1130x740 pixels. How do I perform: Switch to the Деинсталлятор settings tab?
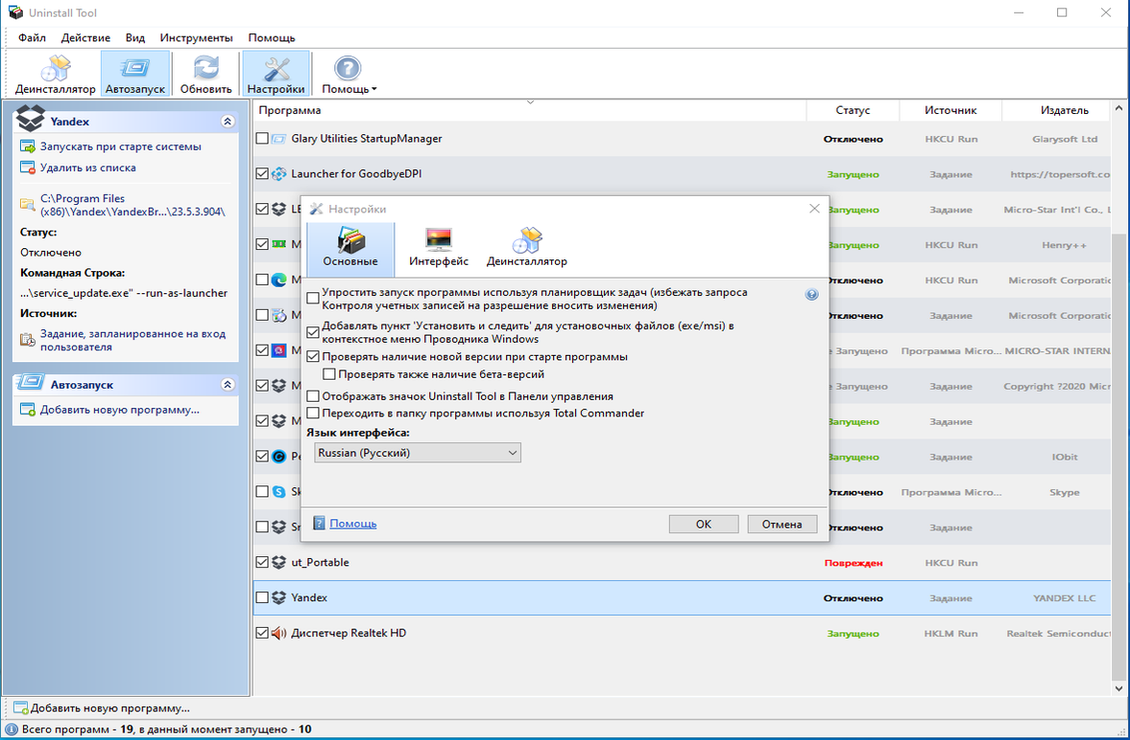(526, 249)
